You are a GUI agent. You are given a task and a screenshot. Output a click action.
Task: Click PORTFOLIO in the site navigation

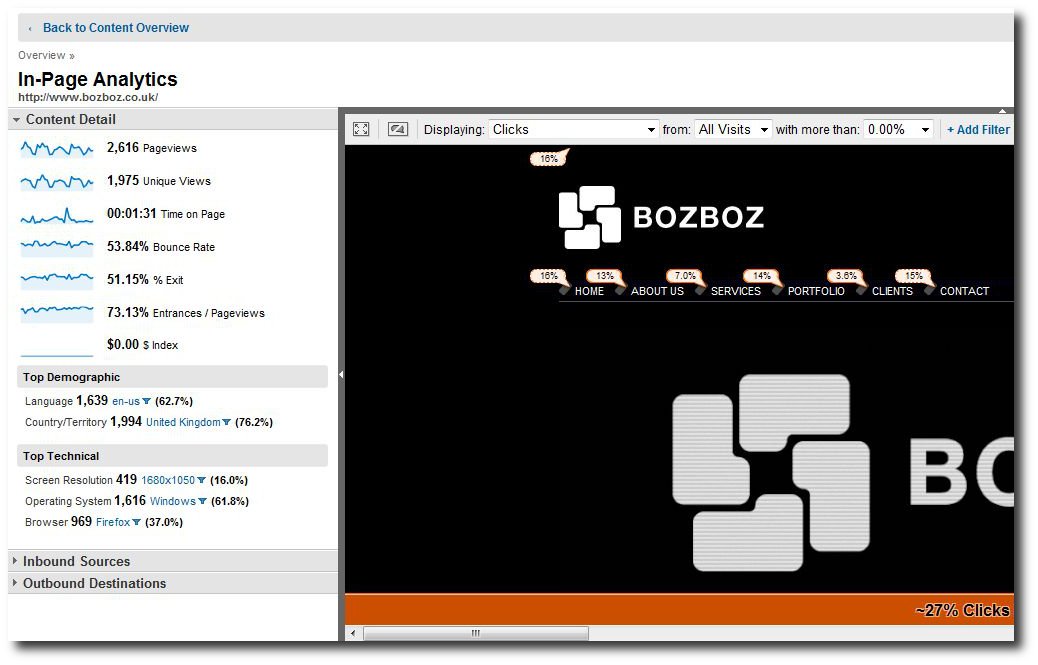coord(816,291)
